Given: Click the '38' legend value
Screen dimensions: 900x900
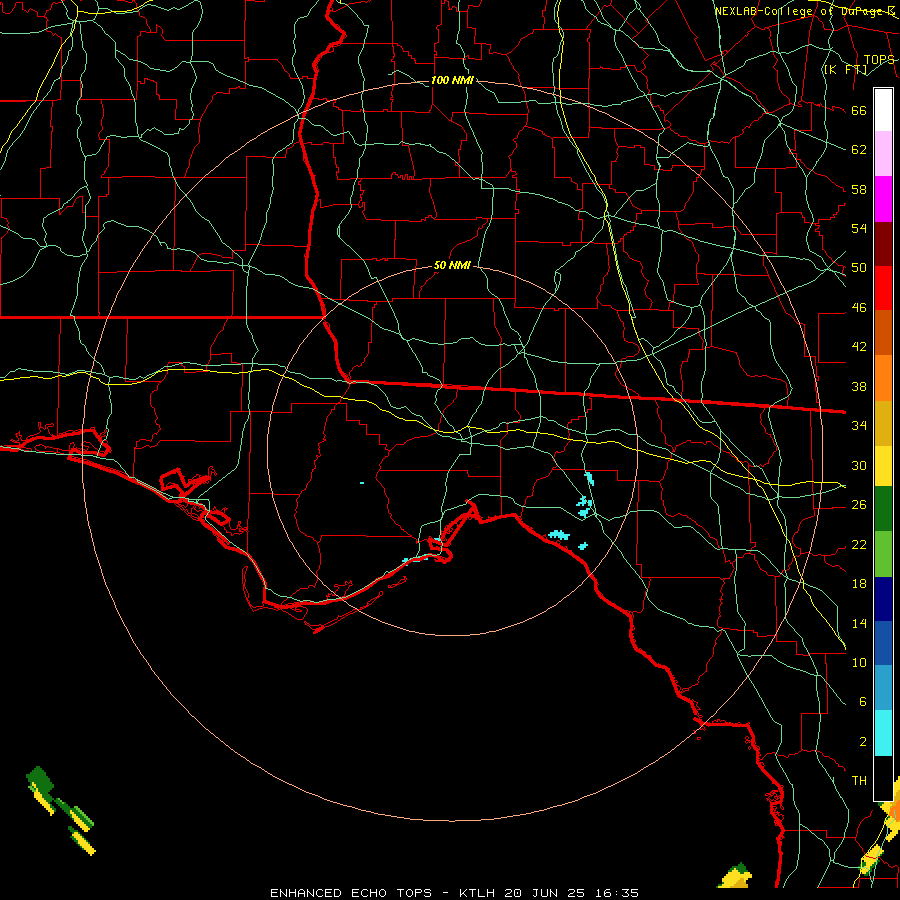Looking at the screenshot, I should click(859, 387).
